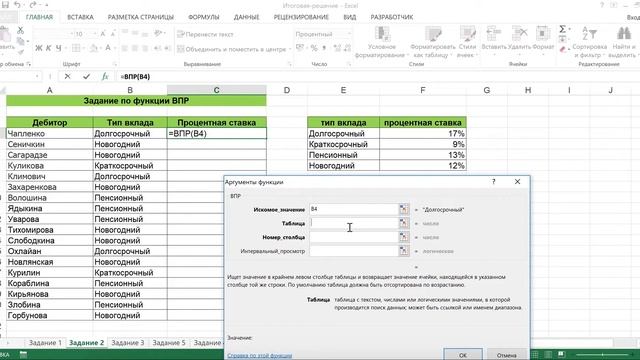Click the Таблица range selector icon
This screenshot has height=360, width=640.
point(404,223)
